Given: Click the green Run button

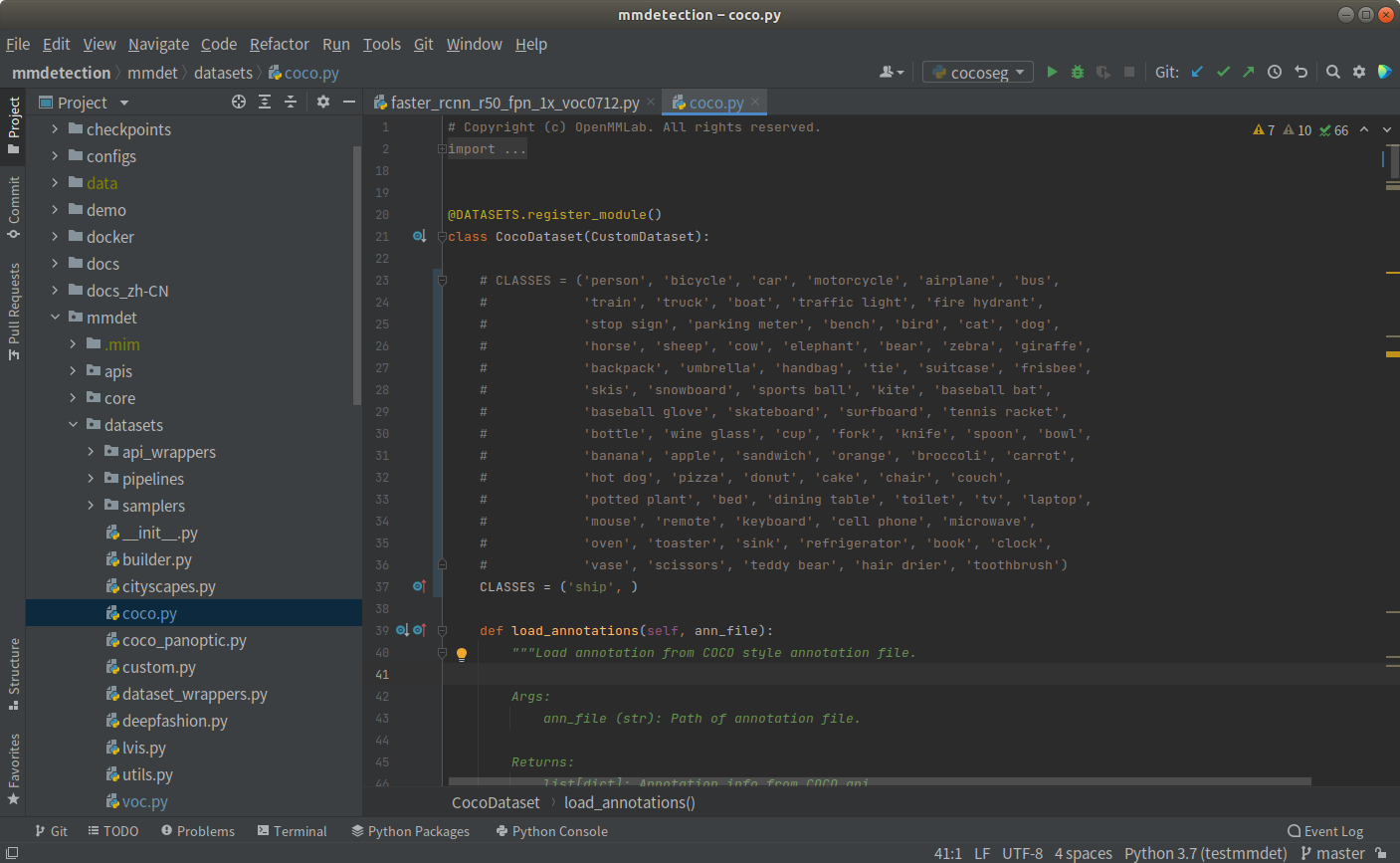Looking at the screenshot, I should (1052, 72).
